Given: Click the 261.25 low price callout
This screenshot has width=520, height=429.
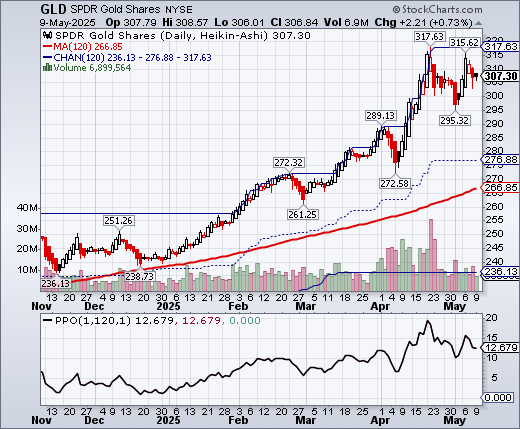Looking at the screenshot, I should (303, 214).
